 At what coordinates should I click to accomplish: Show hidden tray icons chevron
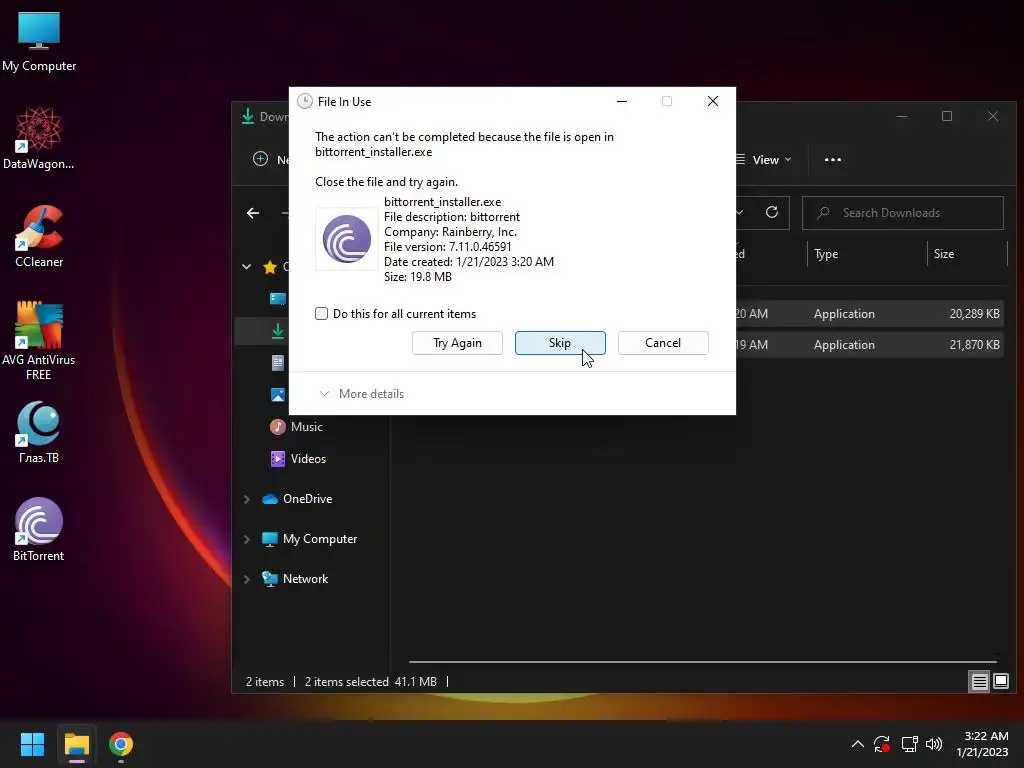[x=857, y=744]
